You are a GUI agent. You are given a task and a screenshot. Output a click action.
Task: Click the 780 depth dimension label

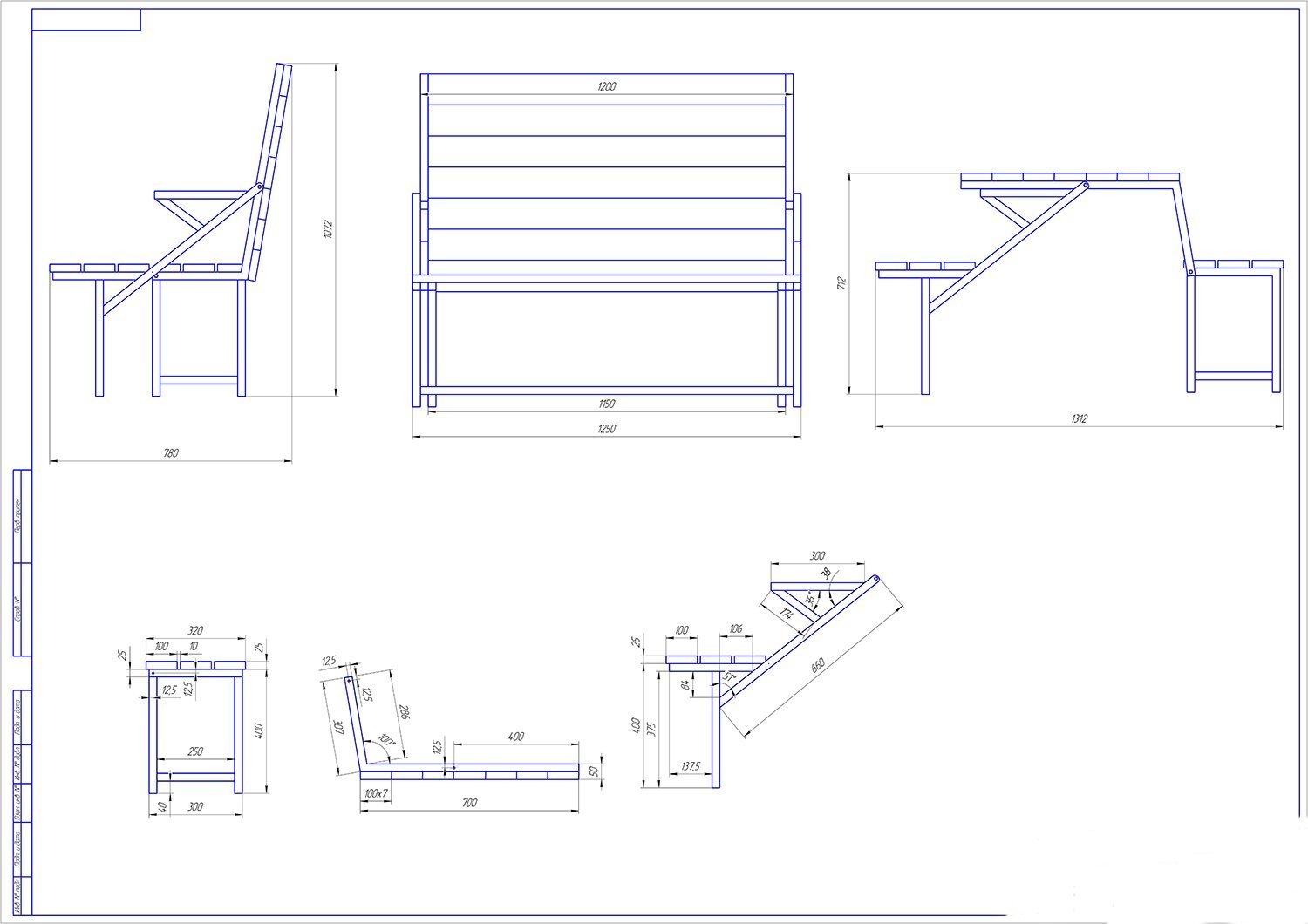tap(170, 453)
